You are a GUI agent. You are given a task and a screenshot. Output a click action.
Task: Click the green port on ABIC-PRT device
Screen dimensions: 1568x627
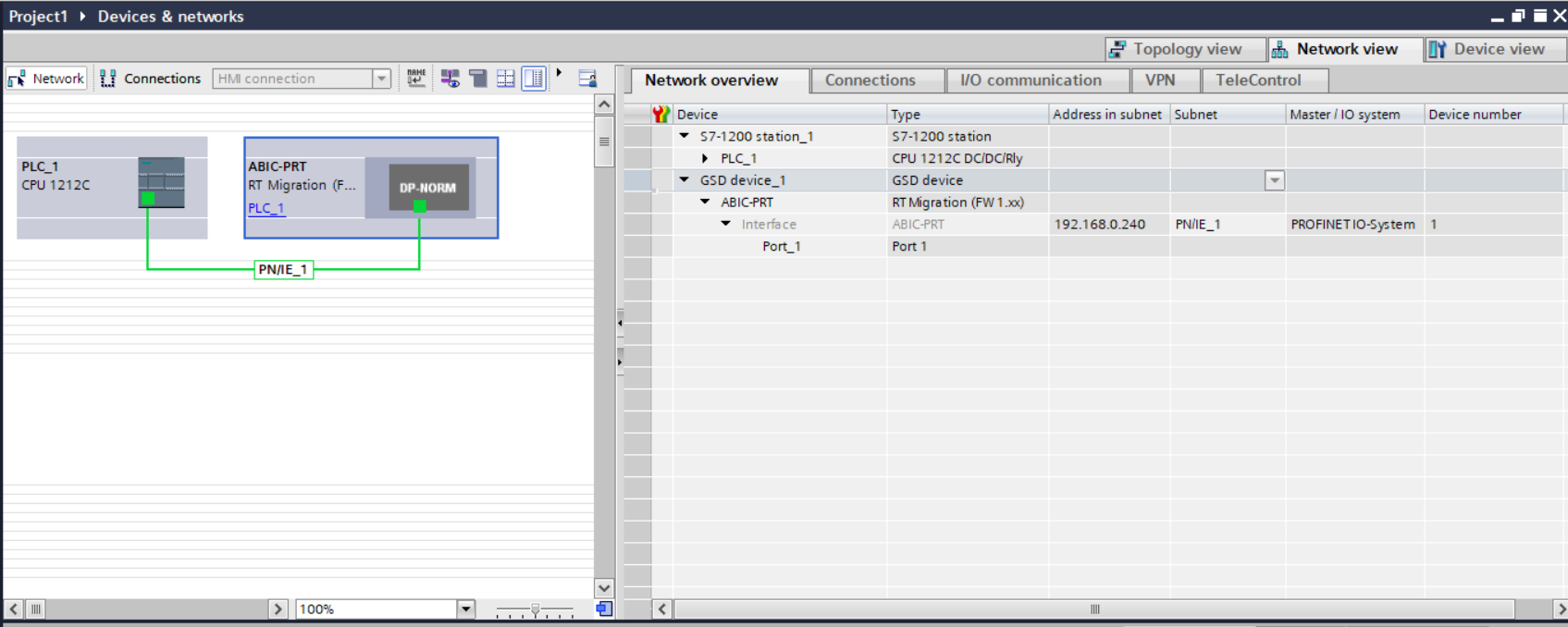click(420, 206)
